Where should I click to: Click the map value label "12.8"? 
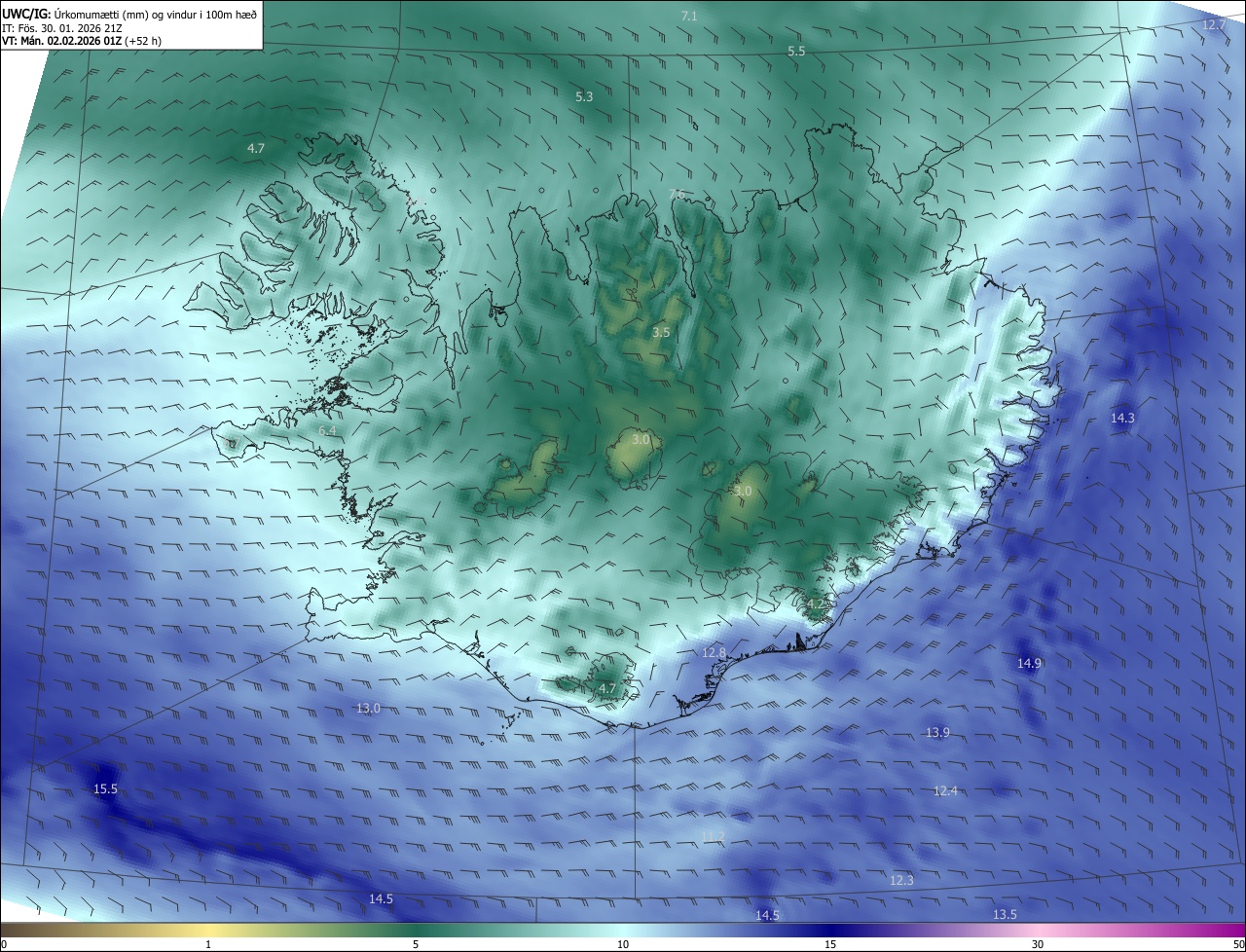tap(715, 652)
